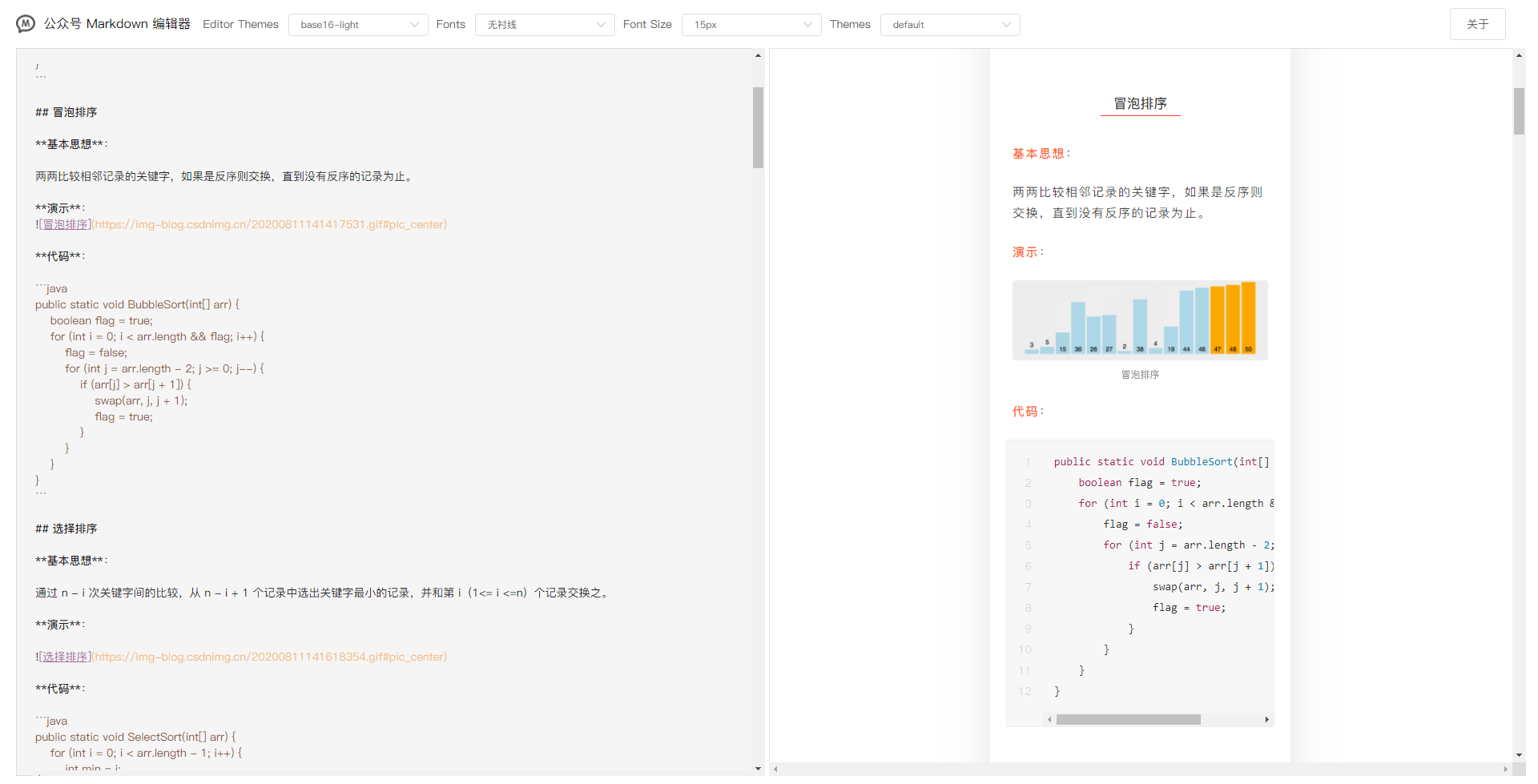The width and height of the screenshot is (1538, 784).
Task: Click the bubble sort GIF URL in editor
Action: pyautogui.click(x=269, y=224)
